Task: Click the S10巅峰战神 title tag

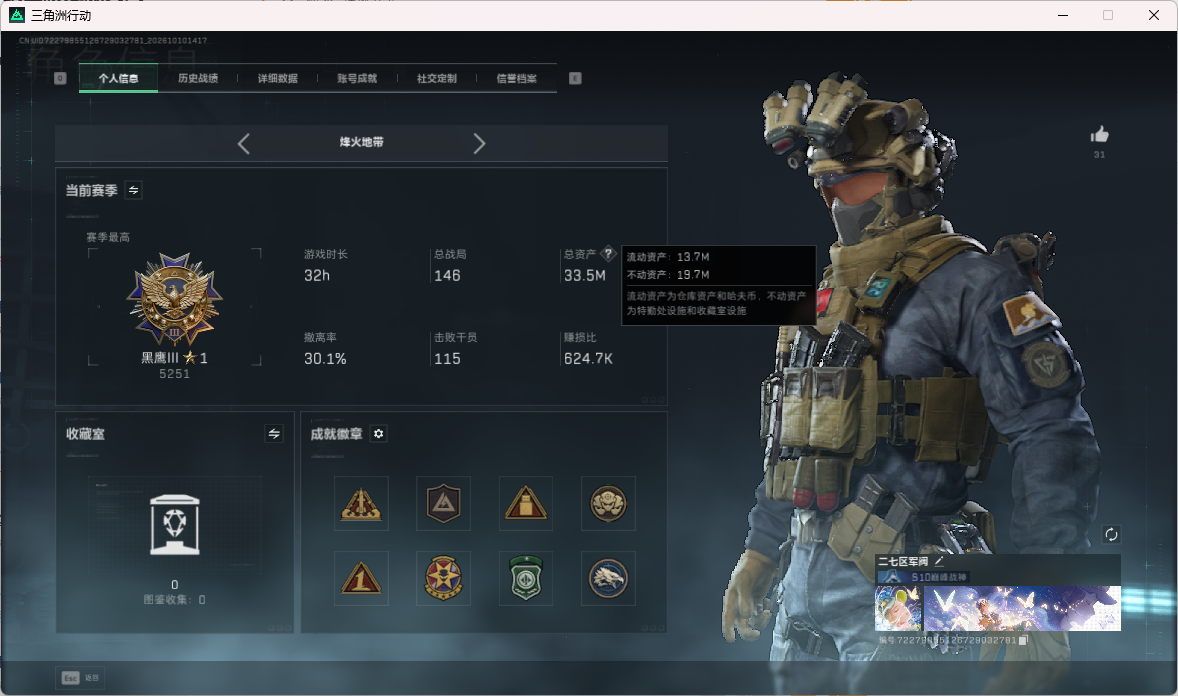Action: coord(923,577)
